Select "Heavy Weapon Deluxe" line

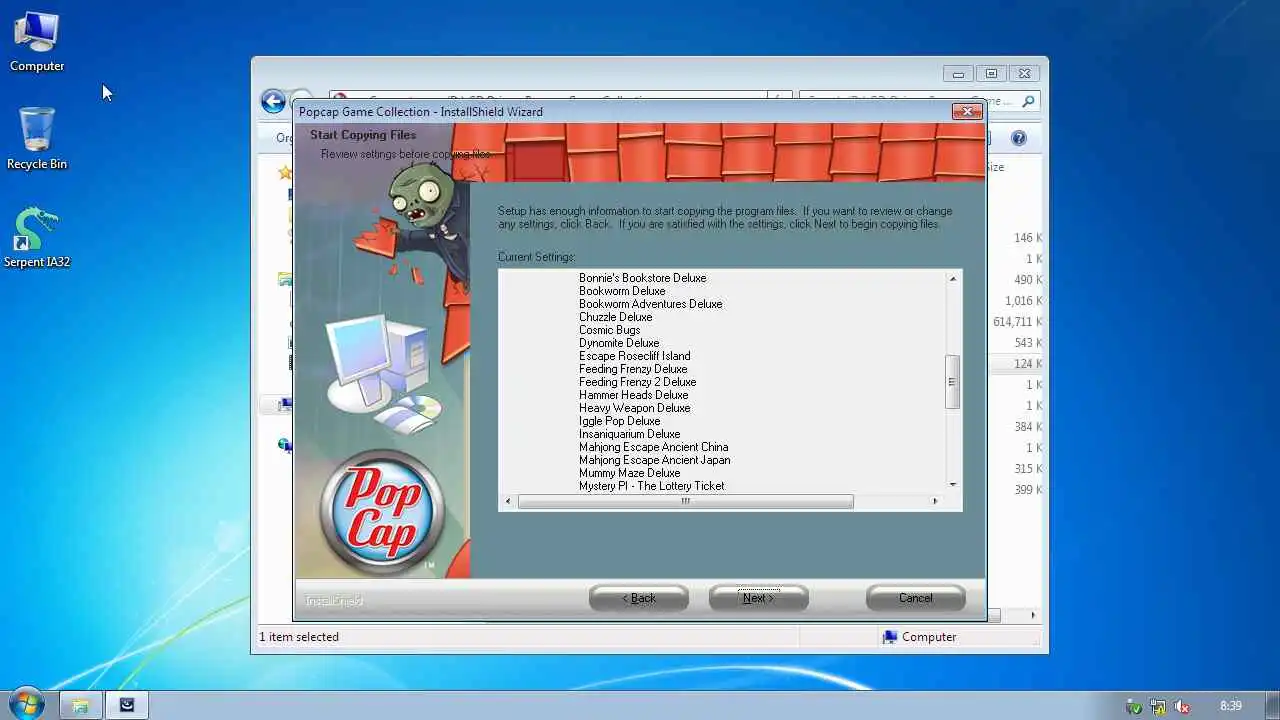634,408
